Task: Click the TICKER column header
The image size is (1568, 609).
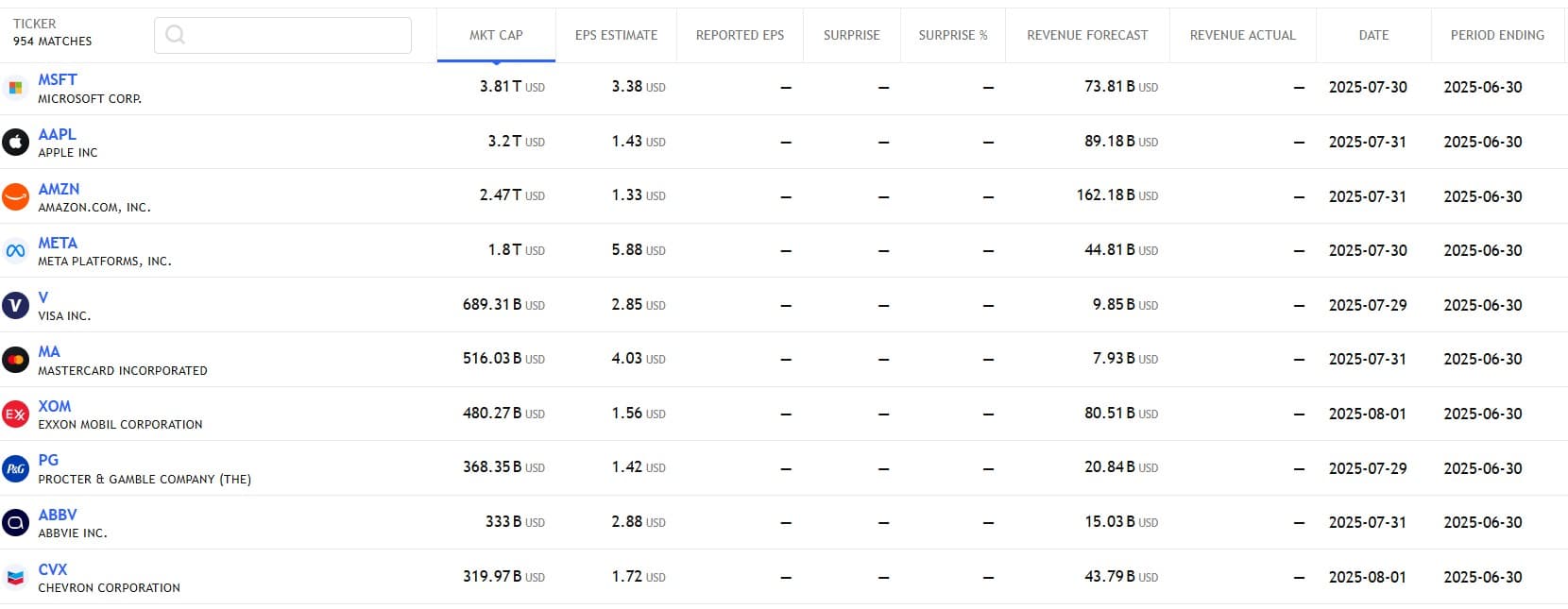Action: pos(35,24)
